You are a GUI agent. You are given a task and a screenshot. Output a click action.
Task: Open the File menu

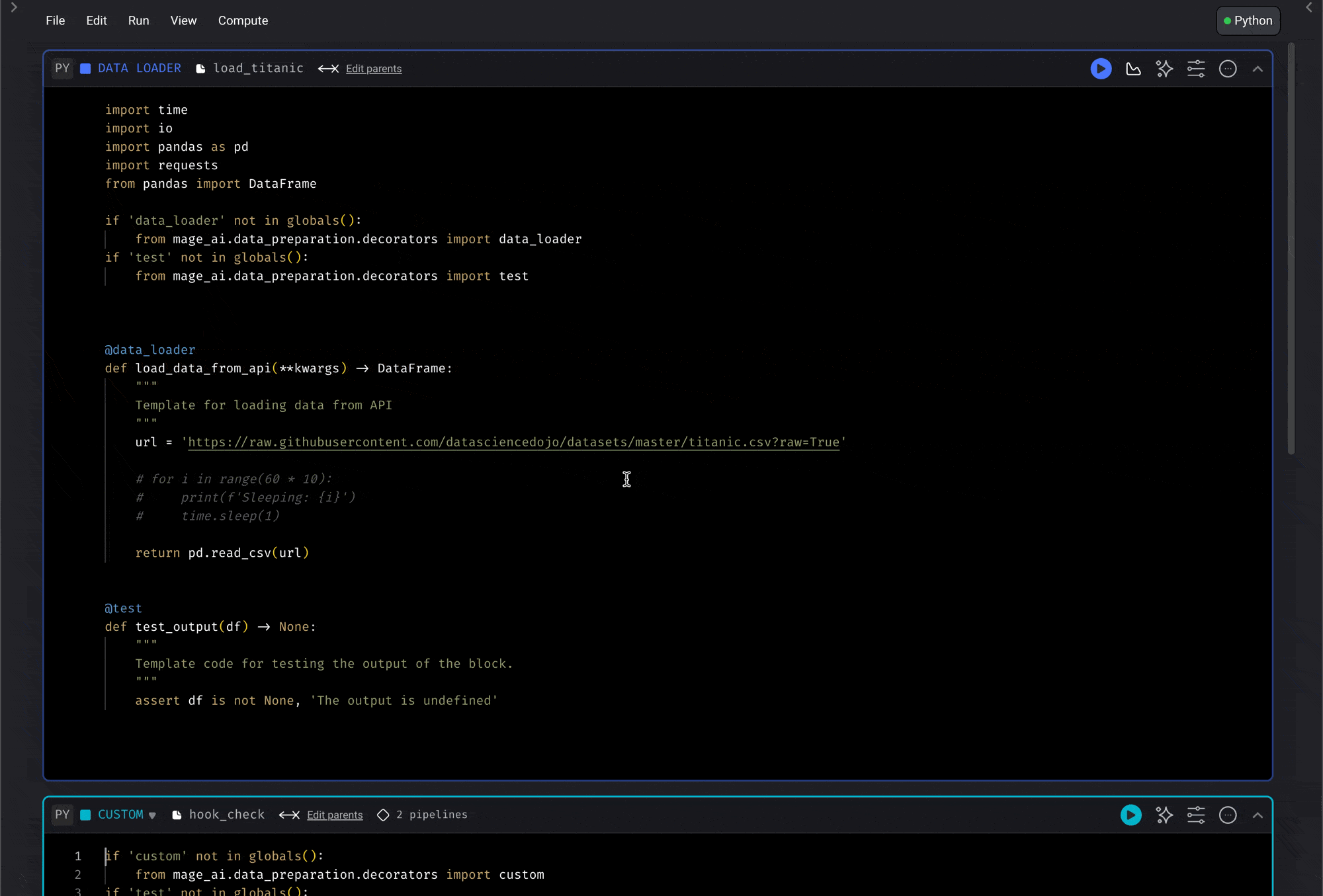tap(56, 20)
